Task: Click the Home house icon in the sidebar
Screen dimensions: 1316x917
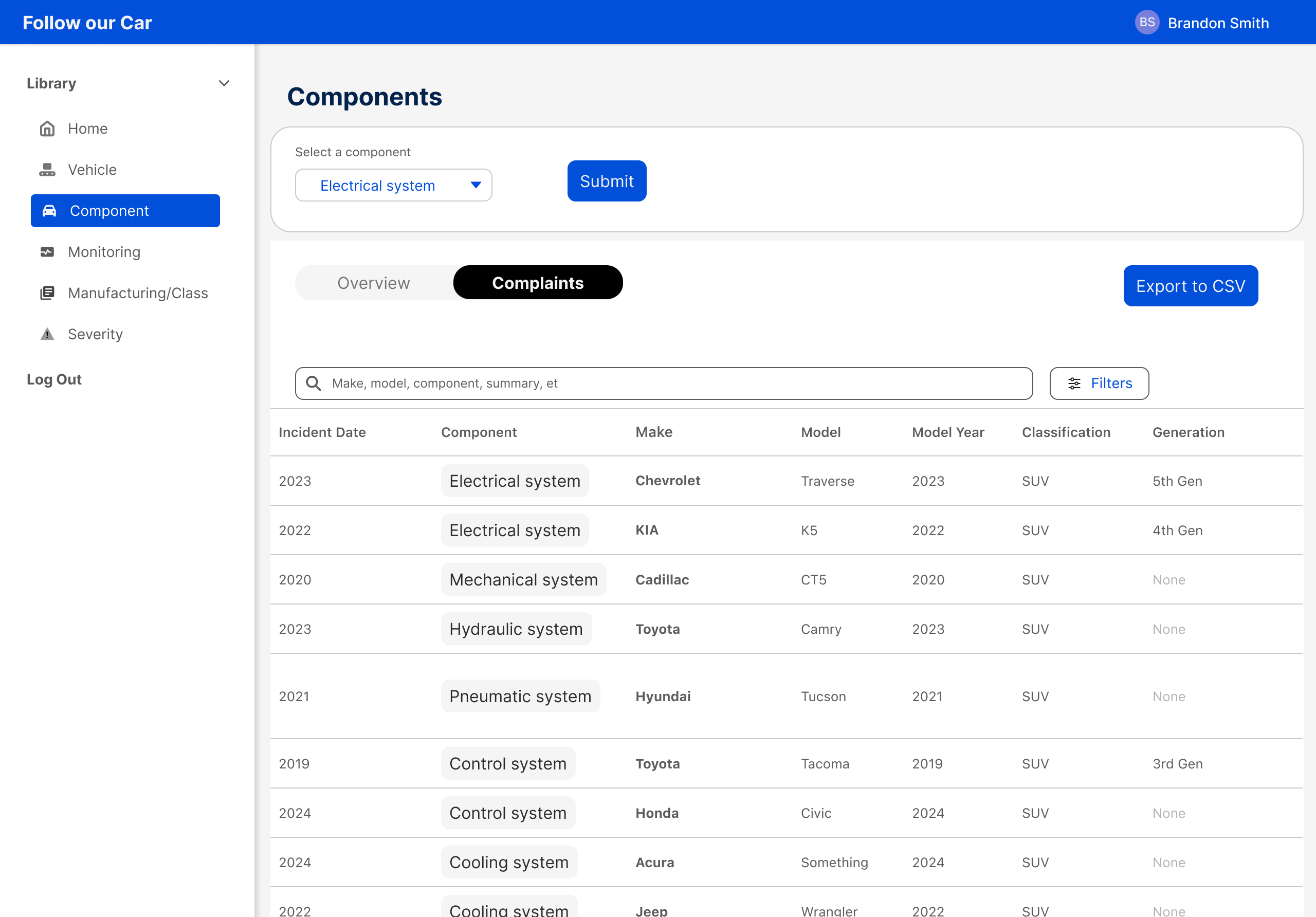Action: (x=47, y=129)
